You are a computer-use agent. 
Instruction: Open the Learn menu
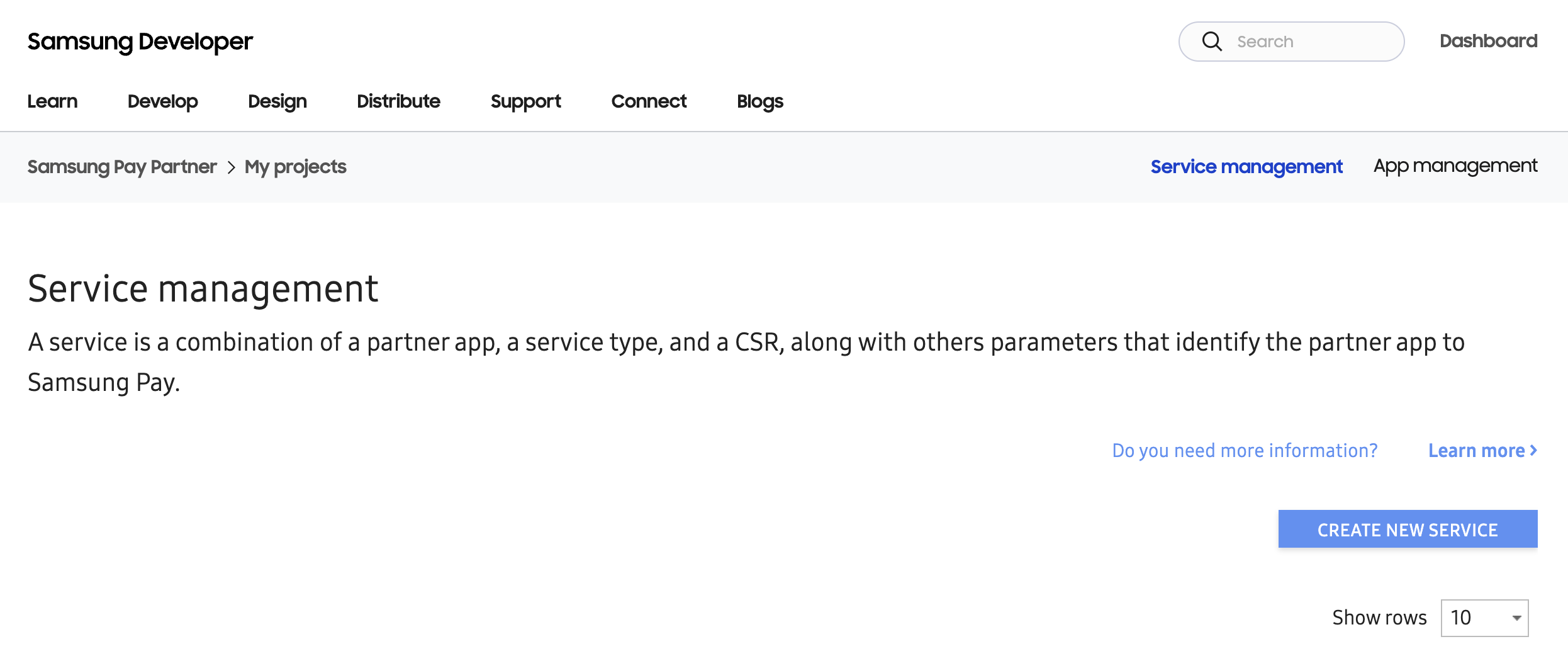tap(52, 101)
